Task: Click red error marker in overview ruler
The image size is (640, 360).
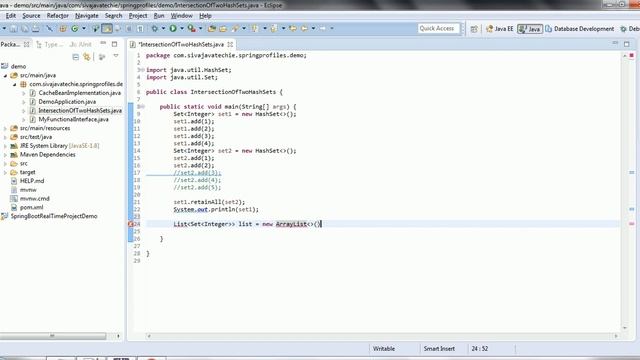Action: (x=631, y=224)
